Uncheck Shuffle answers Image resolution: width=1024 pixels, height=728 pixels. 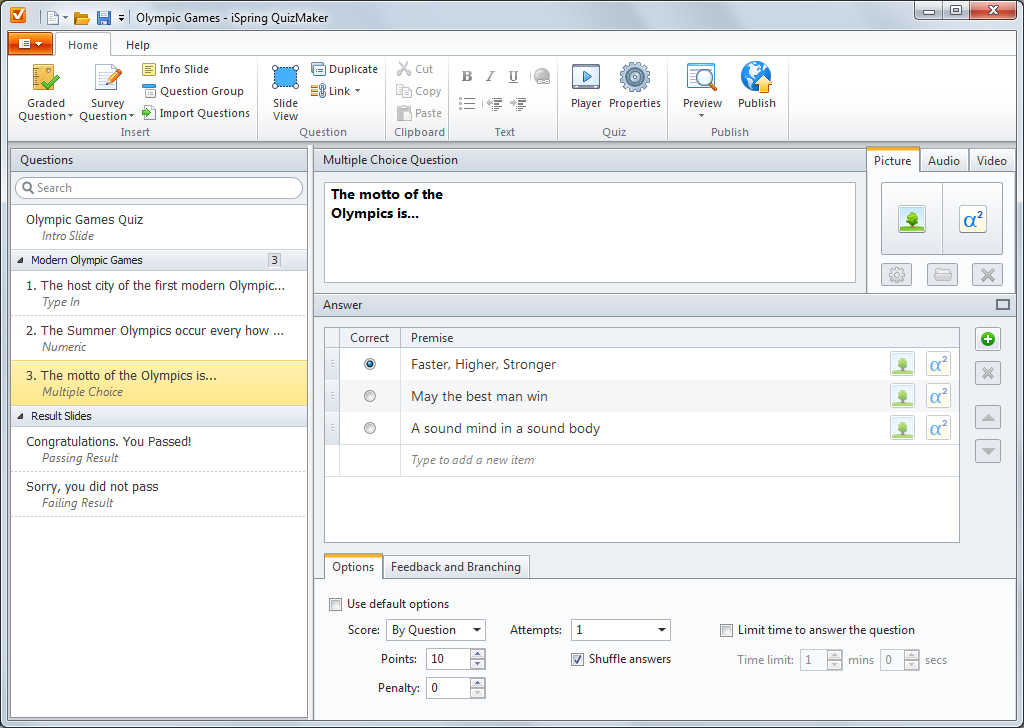click(x=577, y=659)
